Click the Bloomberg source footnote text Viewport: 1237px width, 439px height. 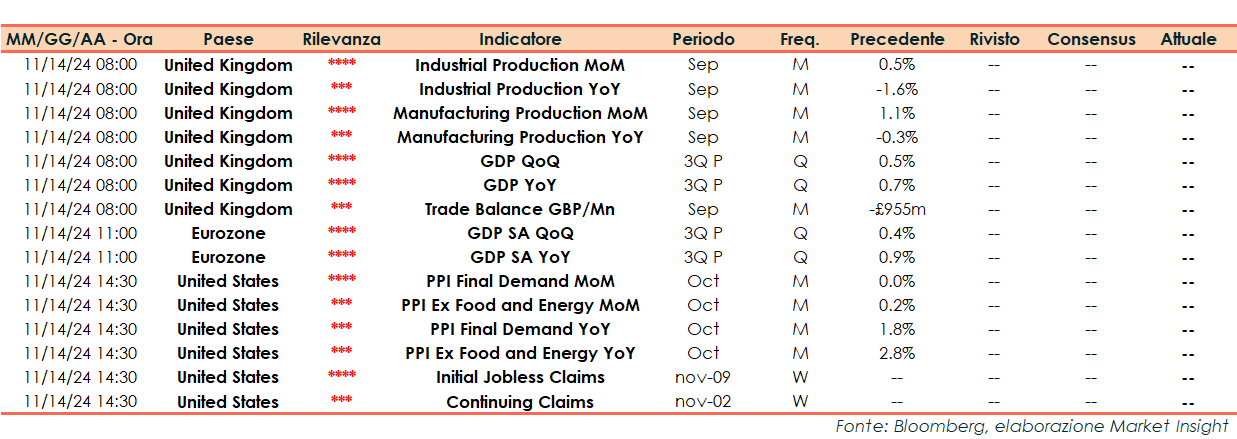pos(1032,426)
